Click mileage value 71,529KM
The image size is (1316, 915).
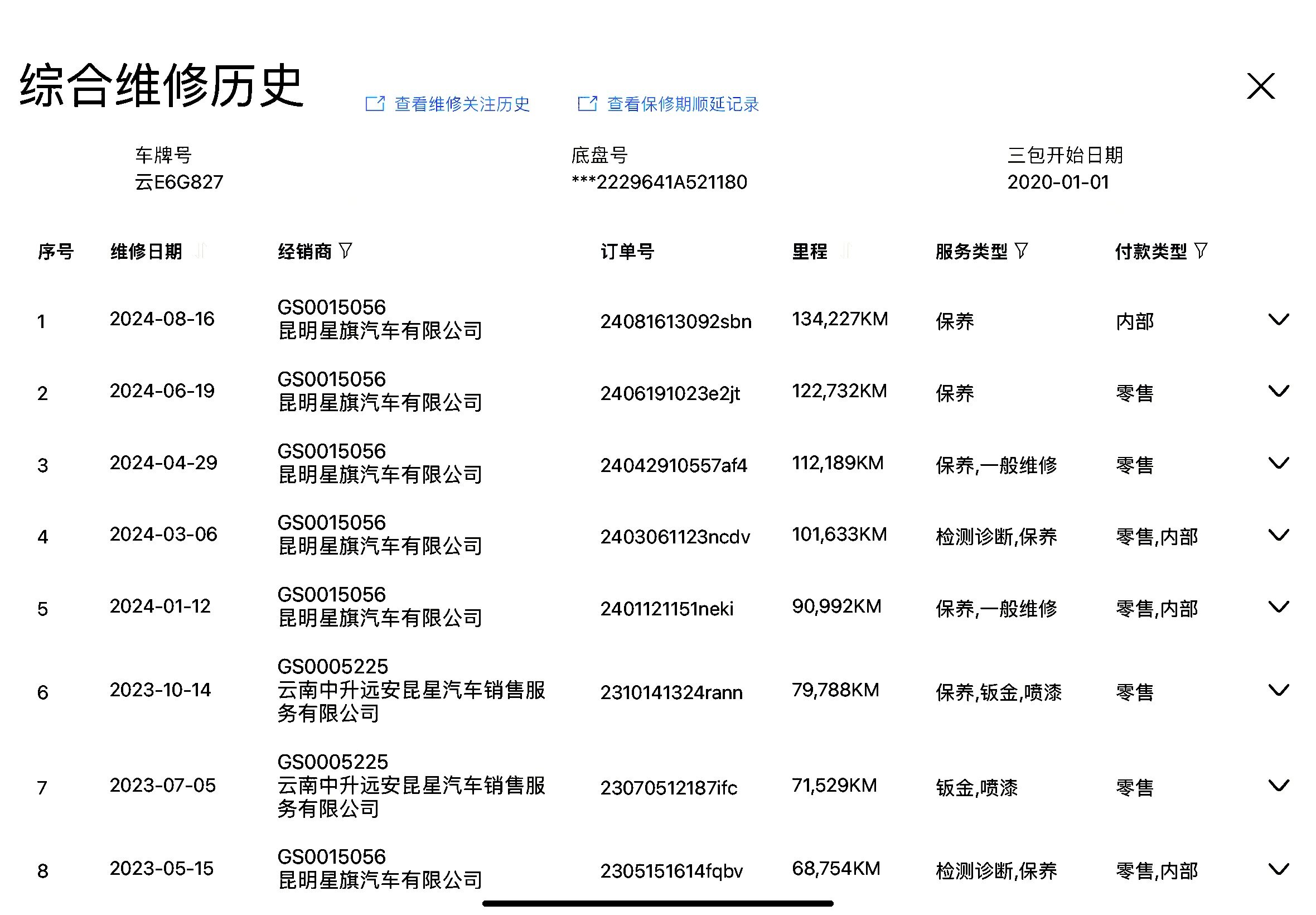click(834, 786)
